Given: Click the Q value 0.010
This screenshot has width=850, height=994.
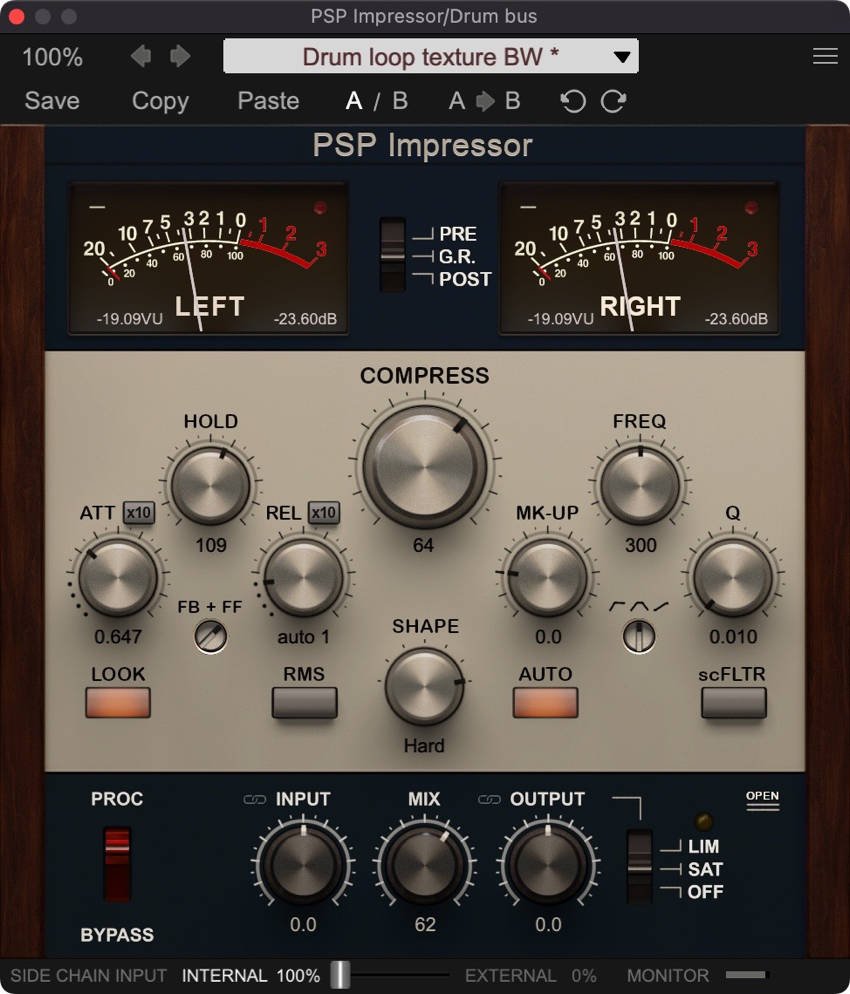Looking at the screenshot, I should click(x=733, y=636).
